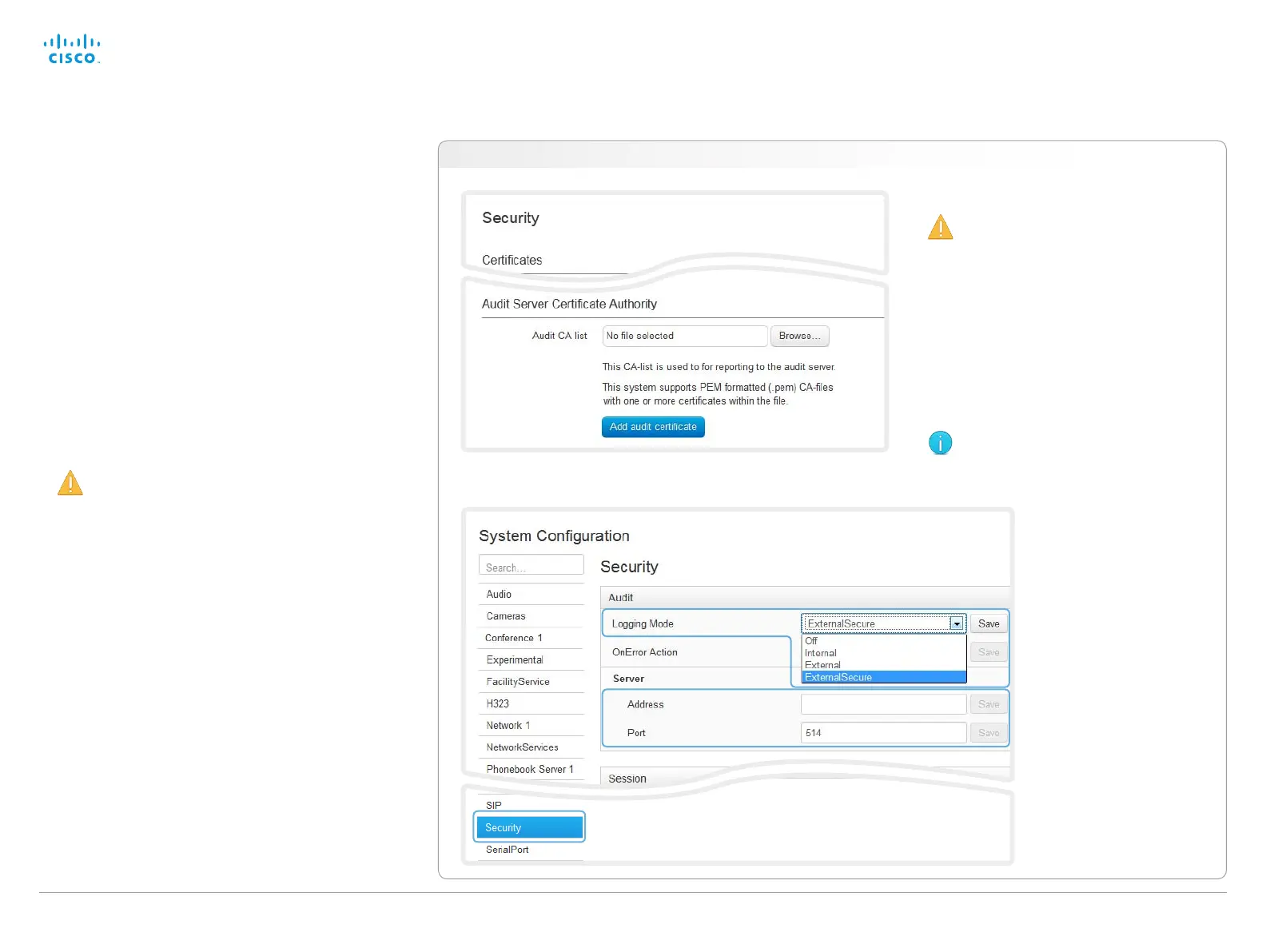Viewport: 1266px width, 952px height.
Task: Save the OnError Action setting
Action: [989, 652]
